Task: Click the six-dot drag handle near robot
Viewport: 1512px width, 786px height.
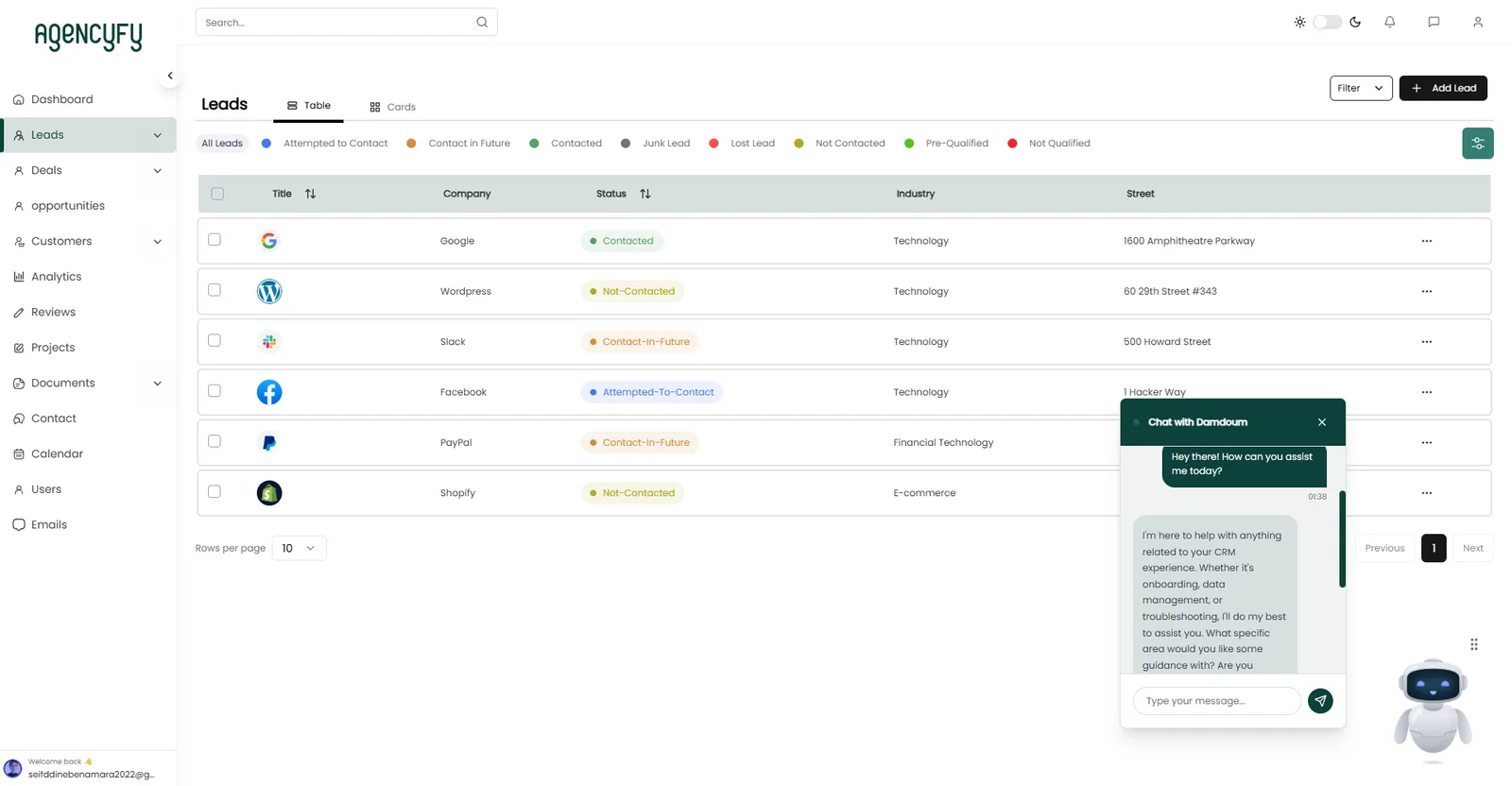Action: coord(1474,644)
